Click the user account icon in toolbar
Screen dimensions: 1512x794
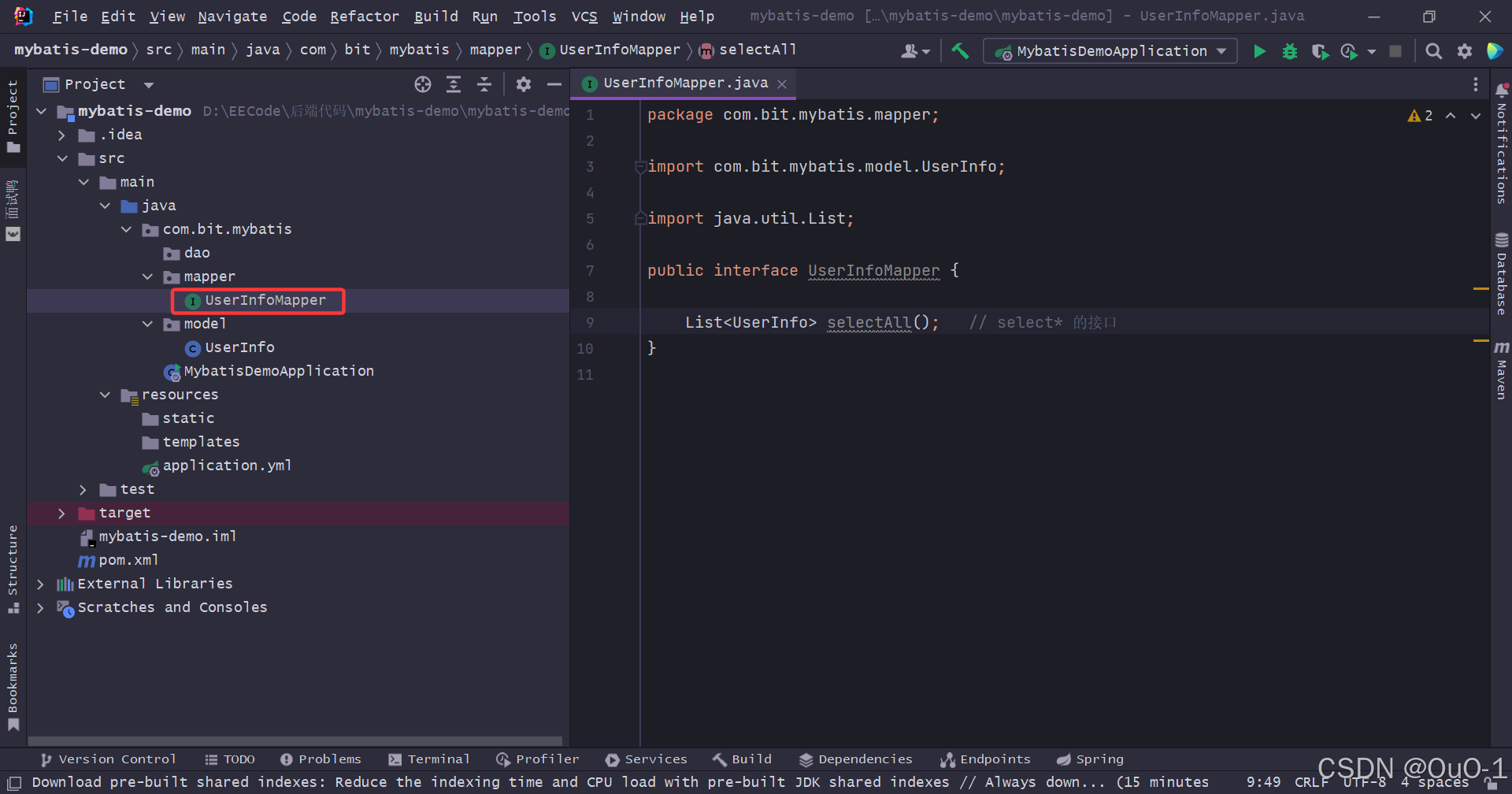pyautogui.click(x=915, y=51)
